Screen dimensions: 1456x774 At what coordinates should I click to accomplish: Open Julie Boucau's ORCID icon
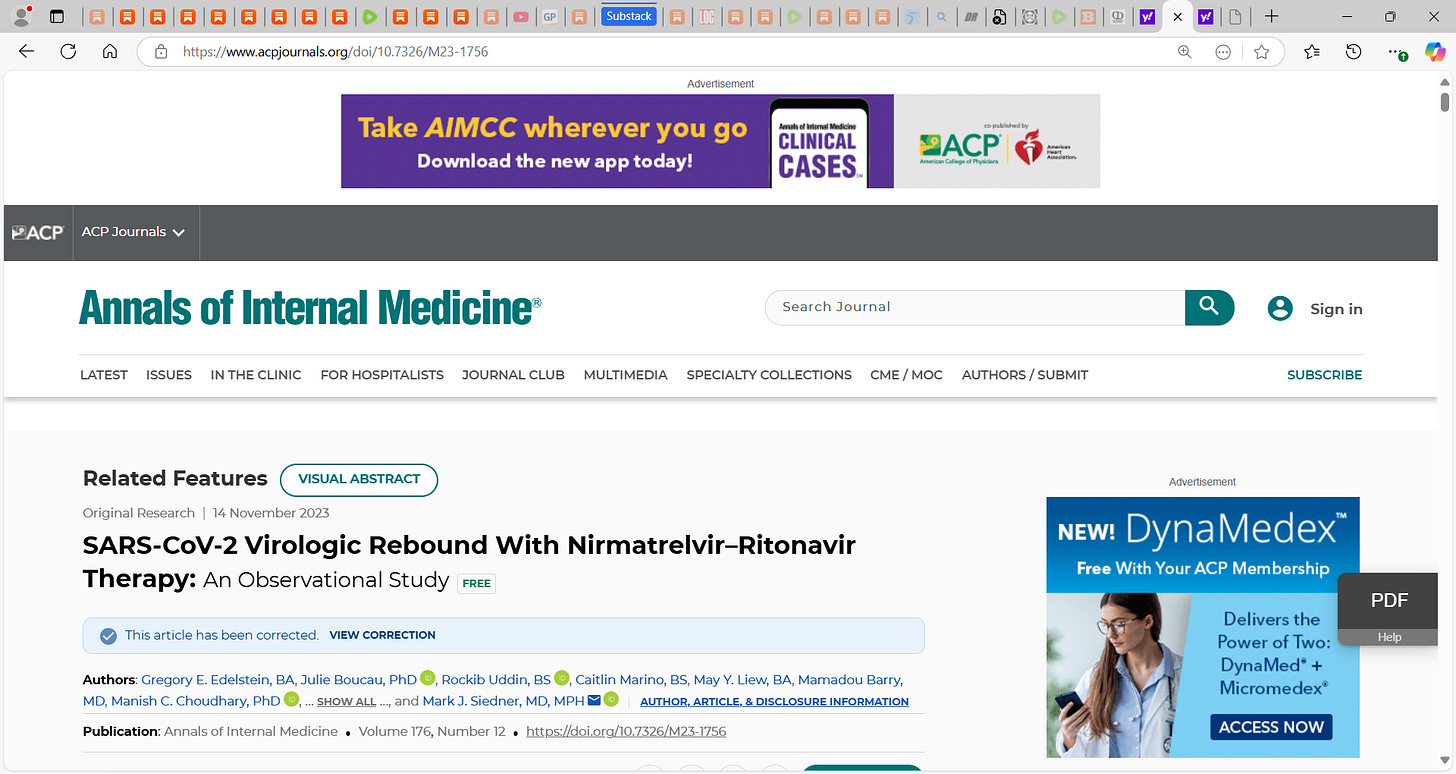pyautogui.click(x=428, y=678)
